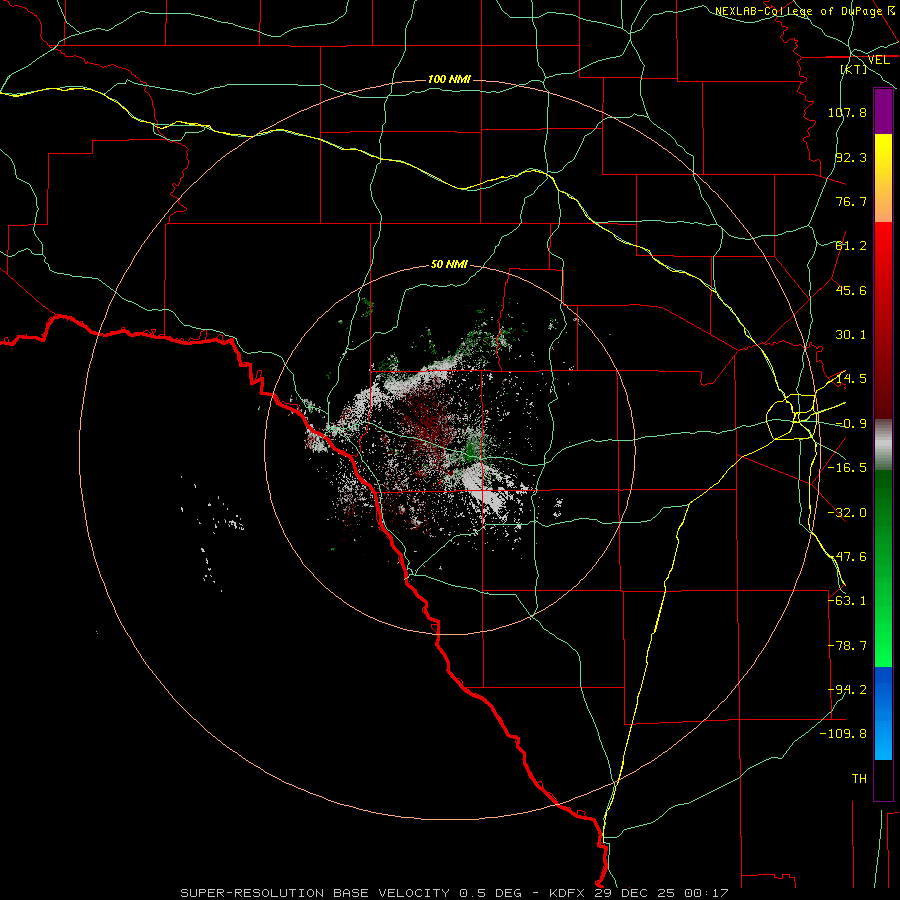Click the TH legend label

click(x=859, y=779)
